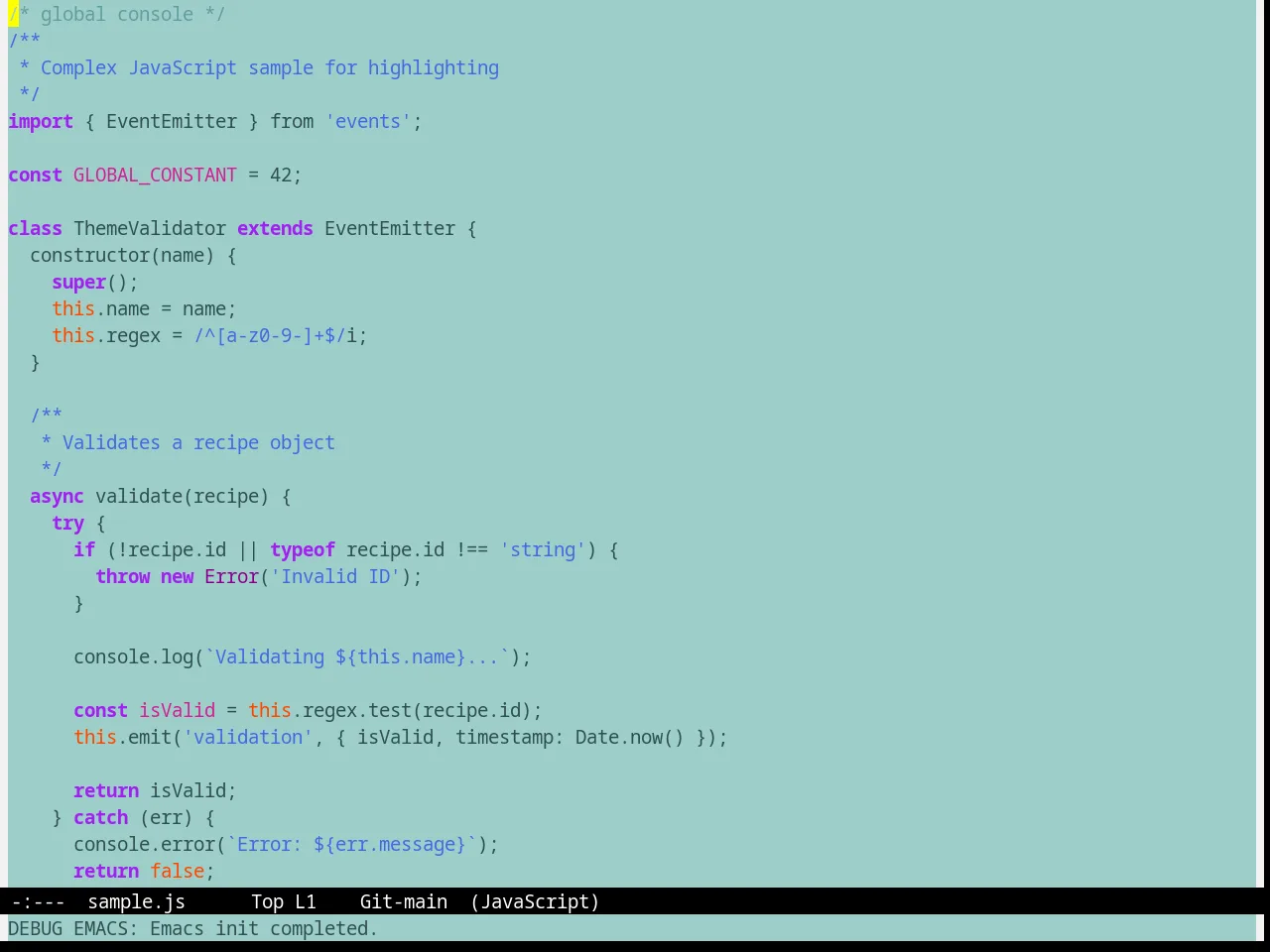Image resolution: width=1270 pixels, height=952 pixels.
Task: Click the L1 line number indicator
Action: click(x=305, y=901)
